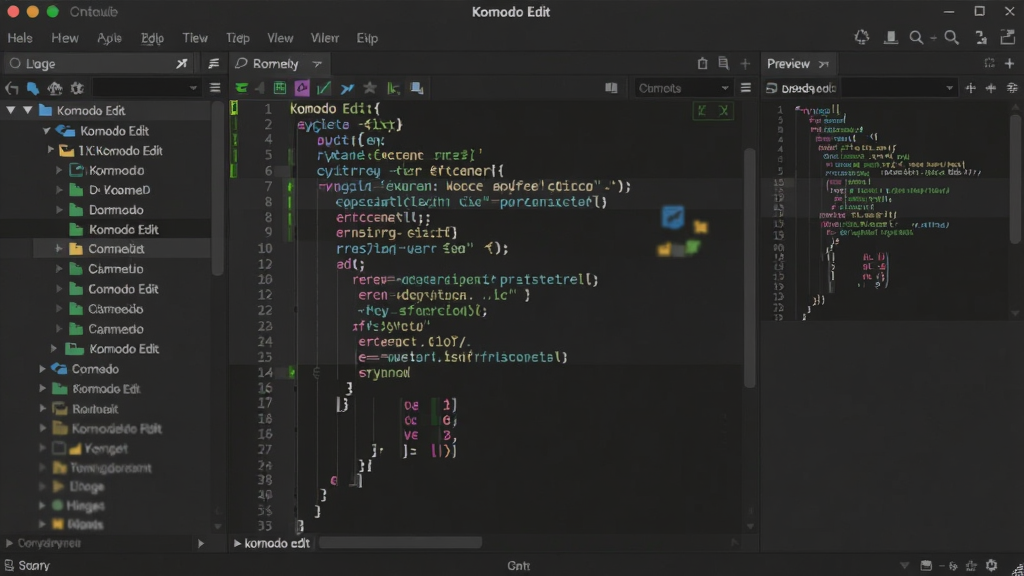Click the star icon in editor toolbar
The image size is (1024, 576).
[x=370, y=88]
